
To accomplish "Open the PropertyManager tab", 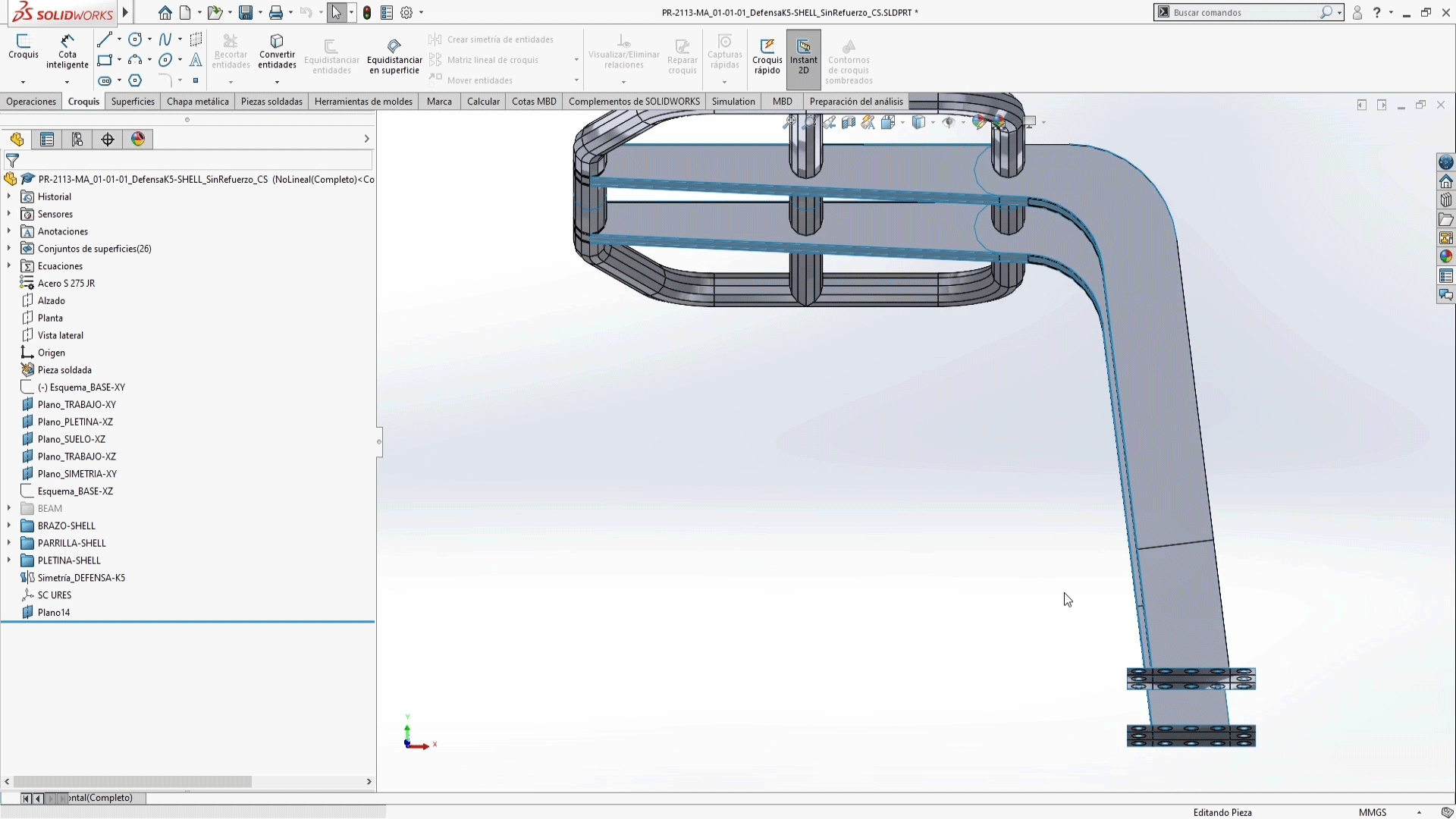I will point(47,139).
